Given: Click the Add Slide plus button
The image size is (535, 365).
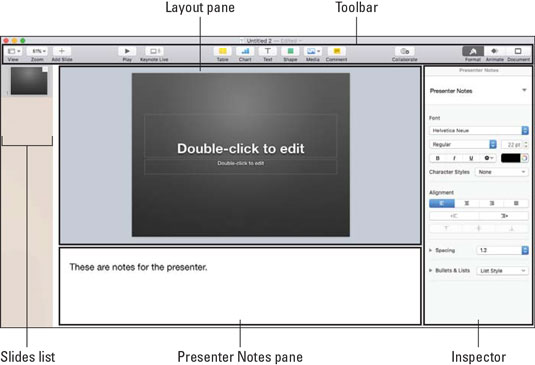Looking at the screenshot, I should point(62,51).
